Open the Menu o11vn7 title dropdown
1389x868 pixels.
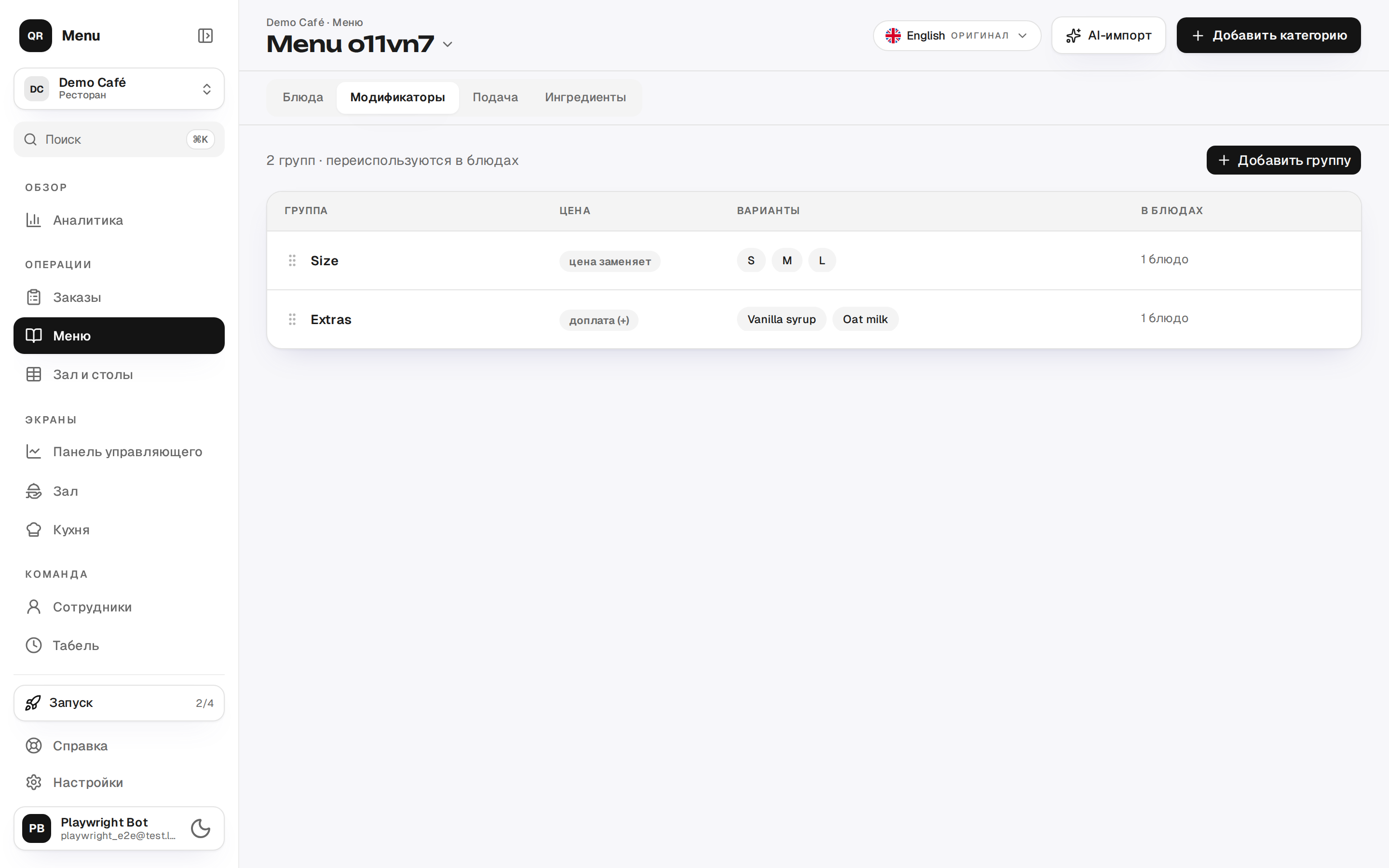pos(448,44)
